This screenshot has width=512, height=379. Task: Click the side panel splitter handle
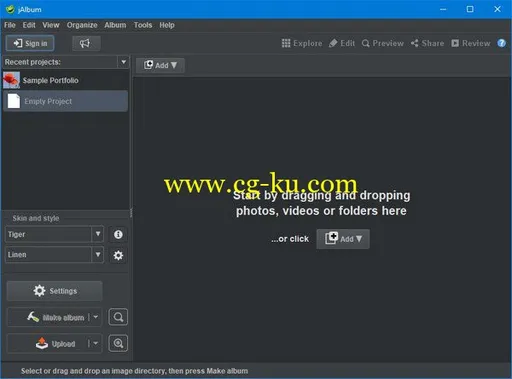click(x=131, y=212)
